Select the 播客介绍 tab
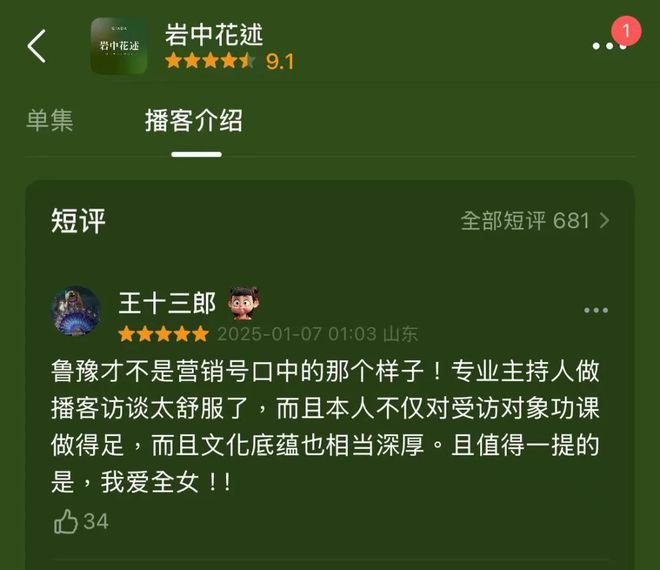The width and height of the screenshot is (660, 570). tap(194, 120)
